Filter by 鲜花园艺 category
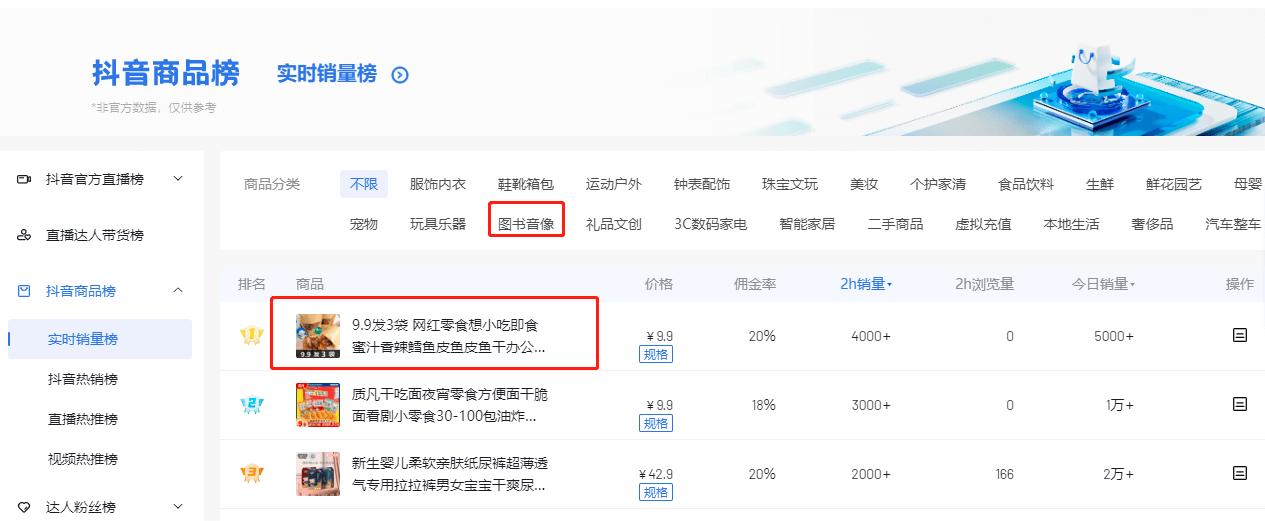This screenshot has width=1265, height=521. click(1174, 184)
